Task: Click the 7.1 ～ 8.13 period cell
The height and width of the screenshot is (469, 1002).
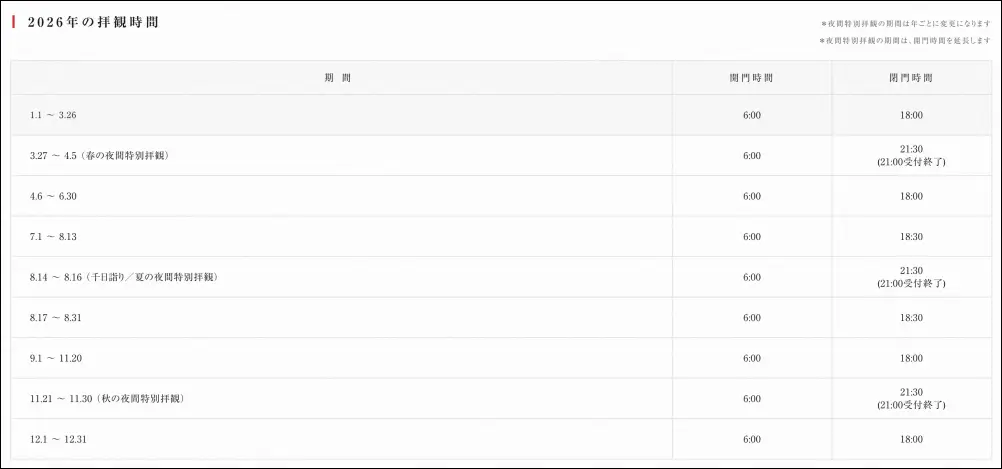Action: coord(53,237)
